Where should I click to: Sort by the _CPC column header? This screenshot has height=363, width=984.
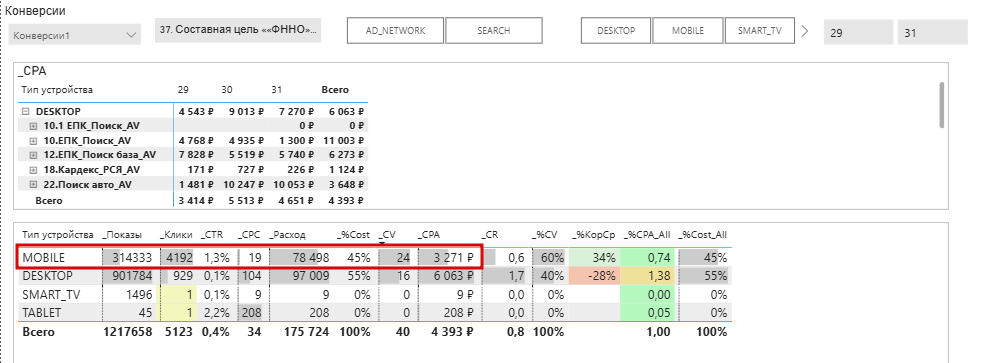coord(250,235)
